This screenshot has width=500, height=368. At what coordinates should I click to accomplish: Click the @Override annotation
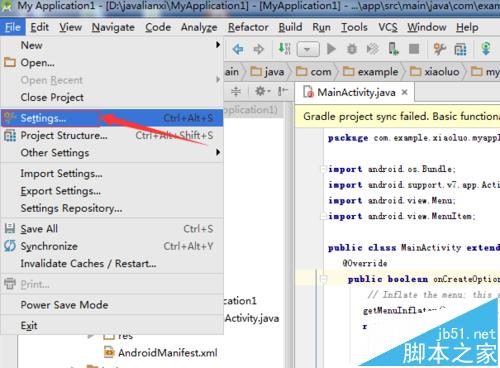pyautogui.click(x=365, y=263)
